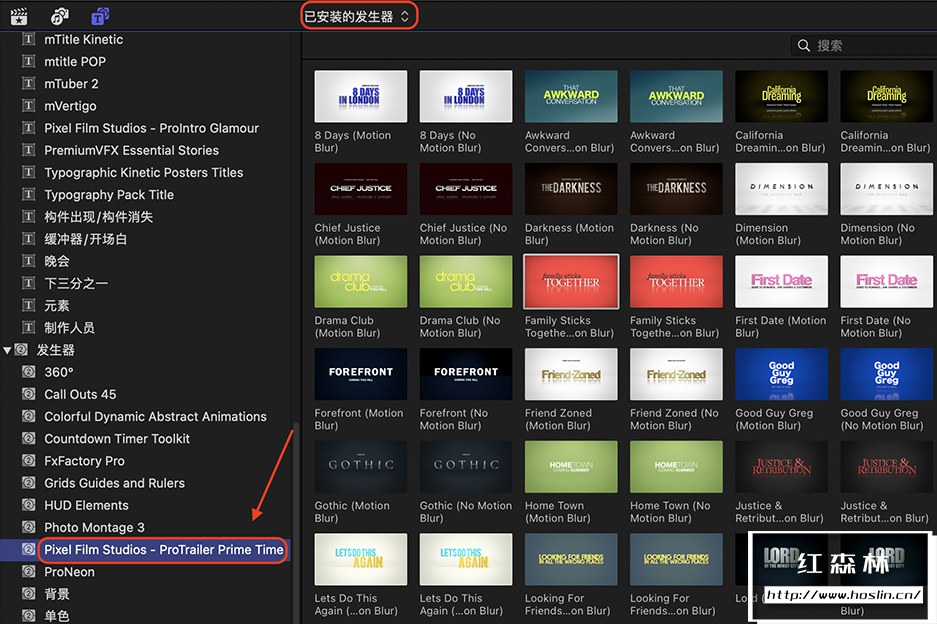Select Forefront (Motion Blur) thumbnail
Viewport: 937px width, 624px height.
(360, 374)
